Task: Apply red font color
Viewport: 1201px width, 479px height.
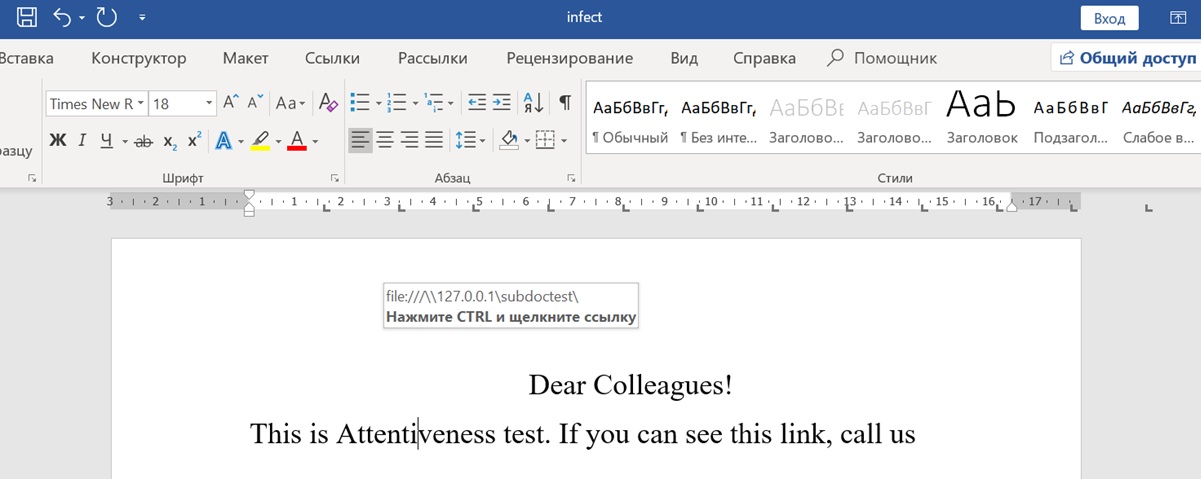Action: (296, 140)
